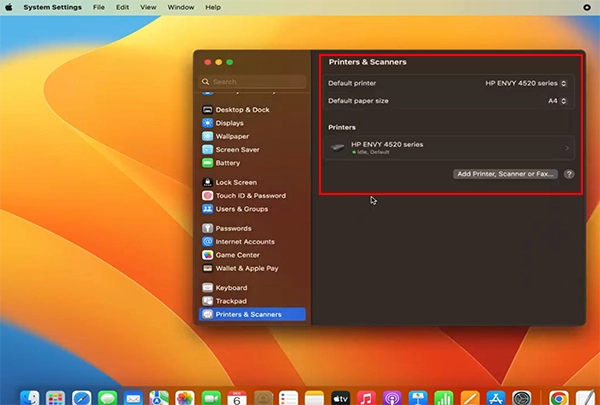Click Add Printer, Scanner or Fax button

point(505,174)
